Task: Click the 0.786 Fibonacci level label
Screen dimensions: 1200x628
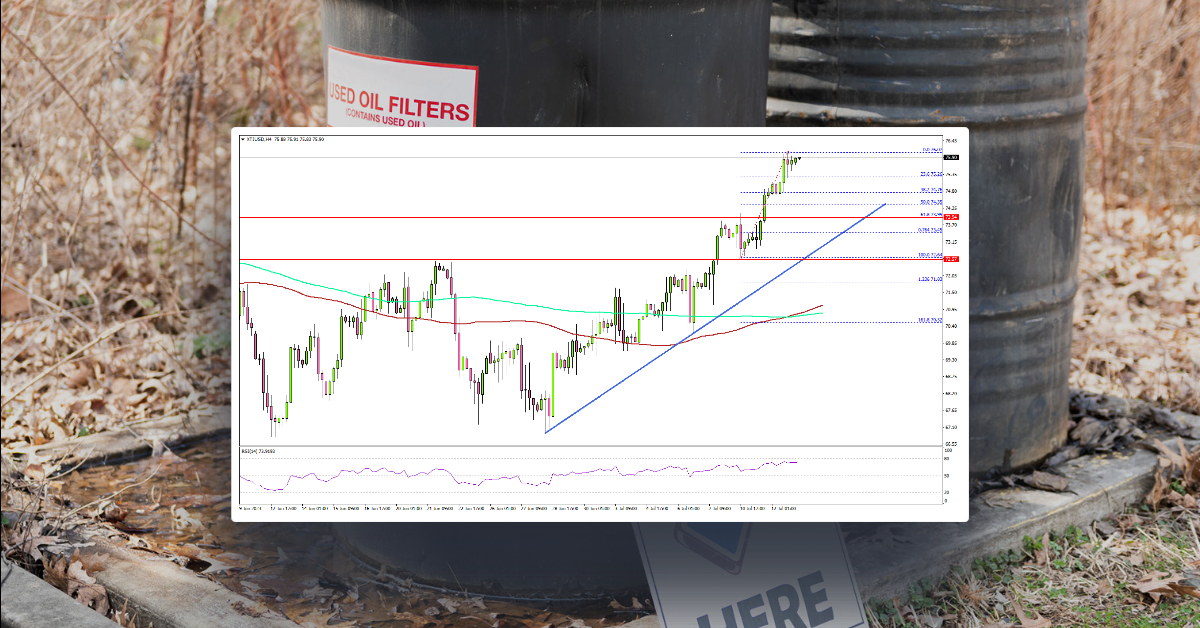Action: [x=928, y=228]
